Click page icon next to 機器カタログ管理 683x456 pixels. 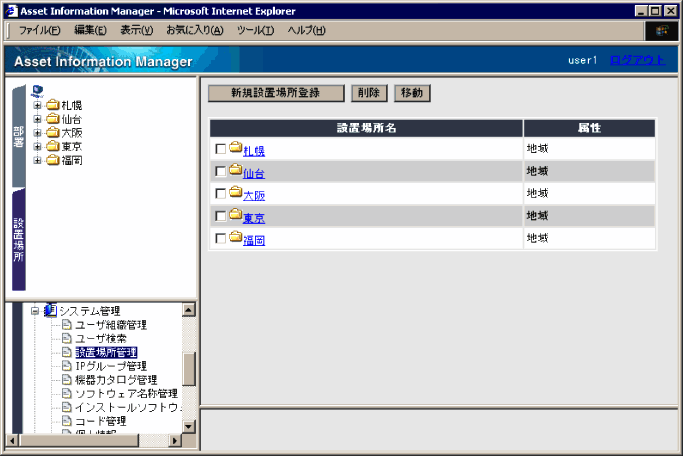click(66, 380)
